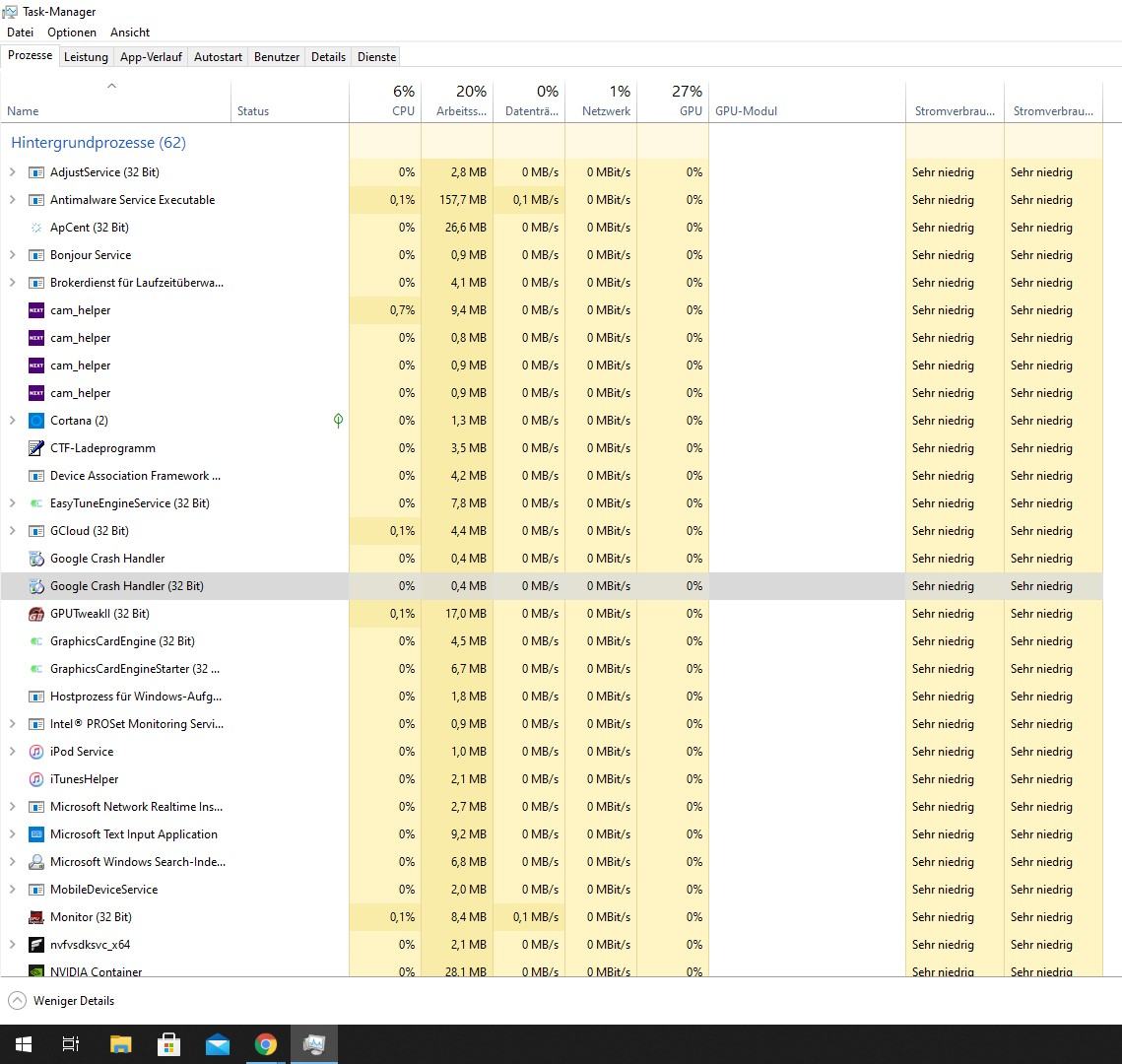
Task: Expand the AdjustService (32 Bit) process
Action: [12, 172]
